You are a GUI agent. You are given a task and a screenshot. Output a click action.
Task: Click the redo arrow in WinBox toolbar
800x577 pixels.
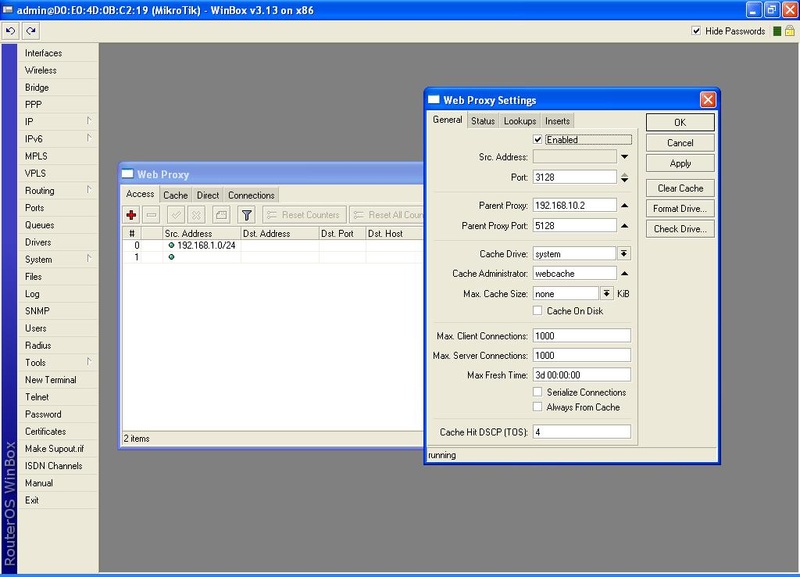click(x=30, y=31)
